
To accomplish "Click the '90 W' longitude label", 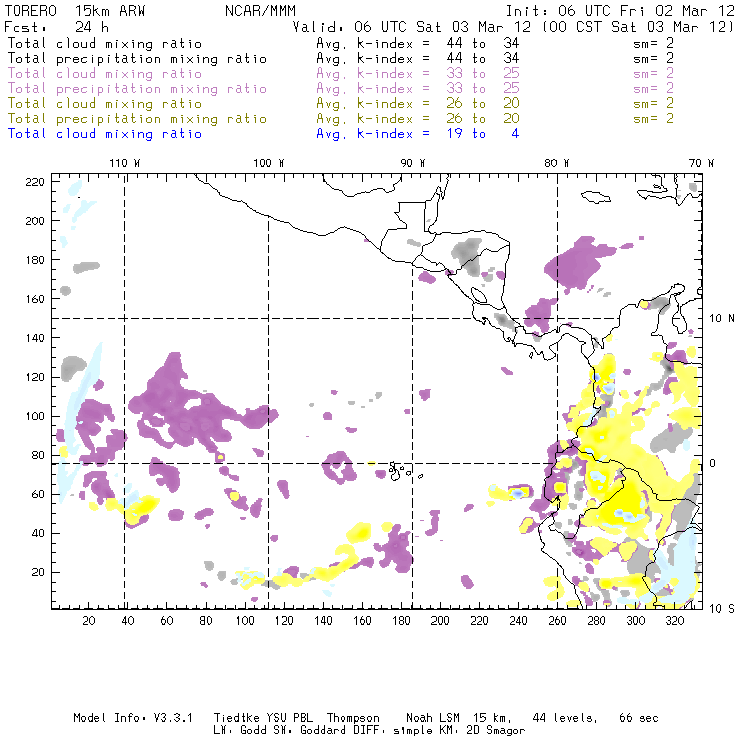I will tap(412, 163).
